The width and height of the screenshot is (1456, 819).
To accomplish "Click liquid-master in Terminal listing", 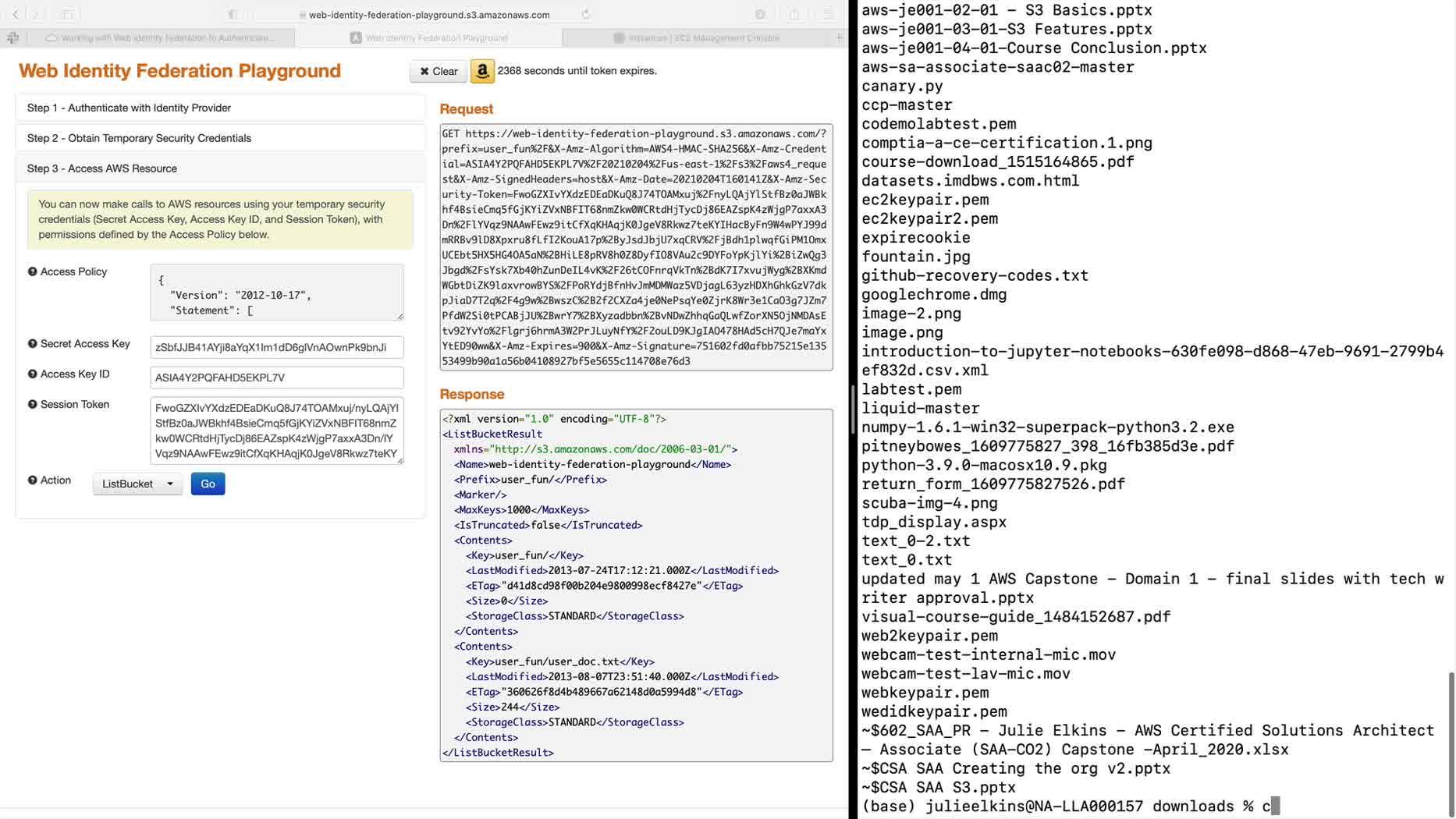I will pos(920,408).
